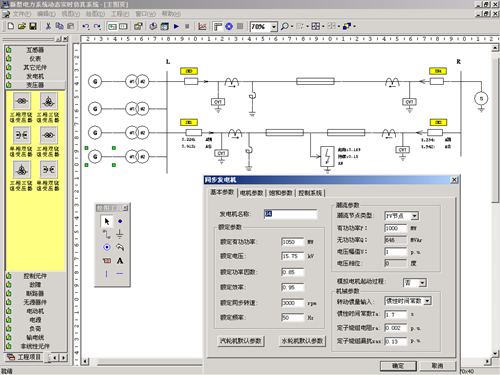Click the Undo arrow icon
Screen dimensions: 500x375
pos(86,26)
